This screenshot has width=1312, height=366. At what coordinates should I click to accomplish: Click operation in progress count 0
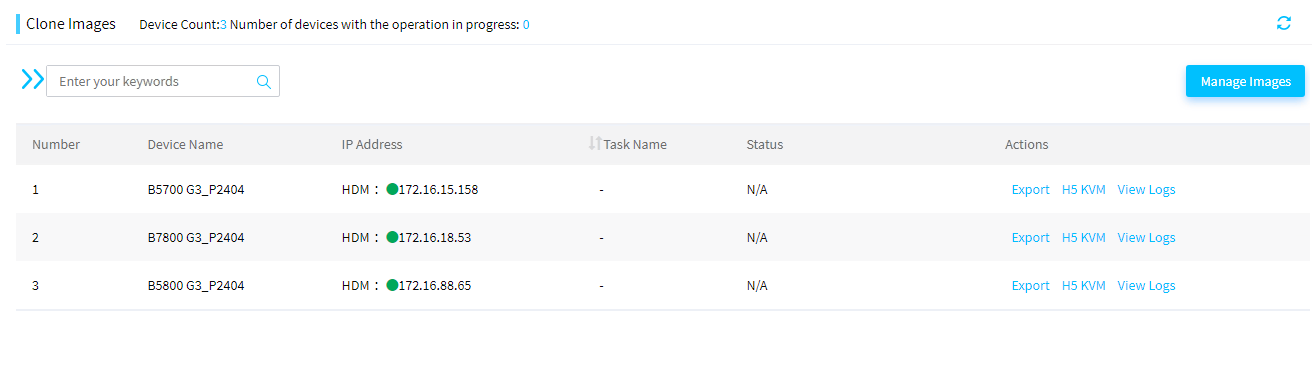[x=526, y=24]
